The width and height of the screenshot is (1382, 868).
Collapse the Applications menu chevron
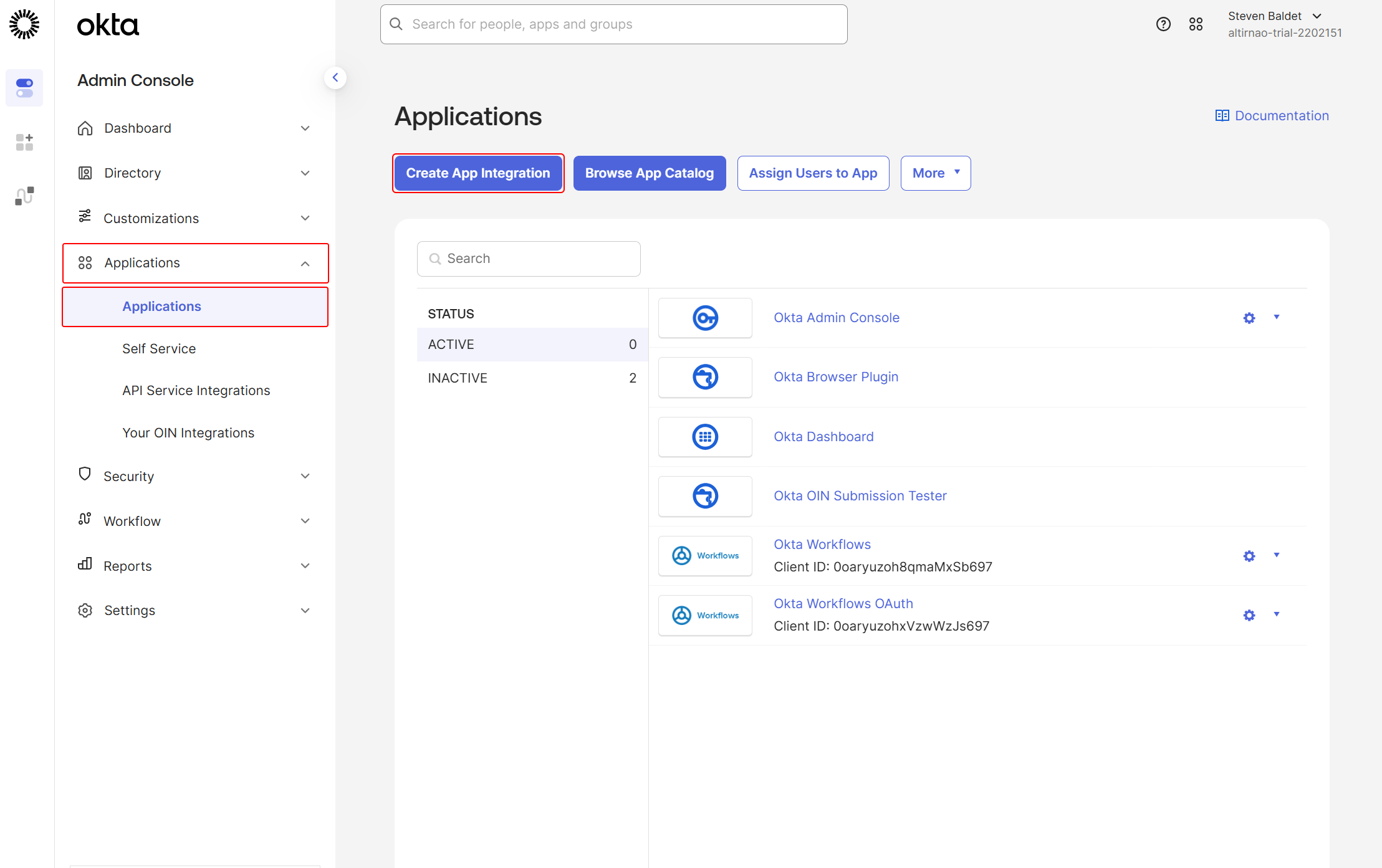tap(305, 264)
